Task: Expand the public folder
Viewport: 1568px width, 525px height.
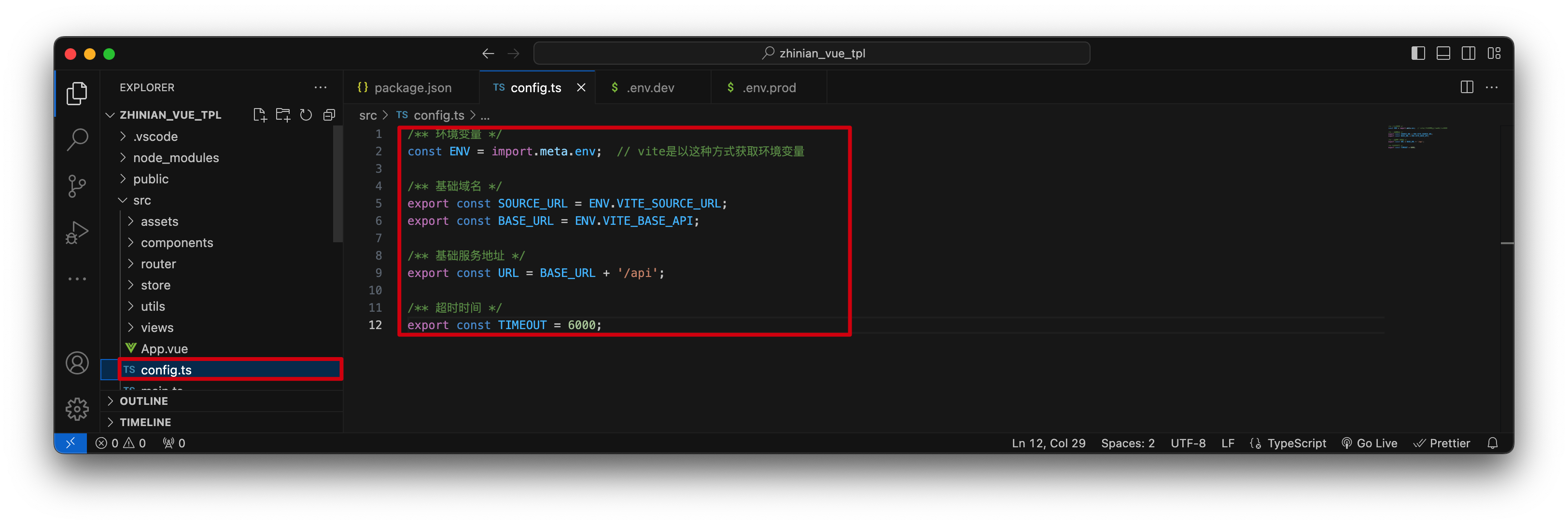Action: (222, 179)
